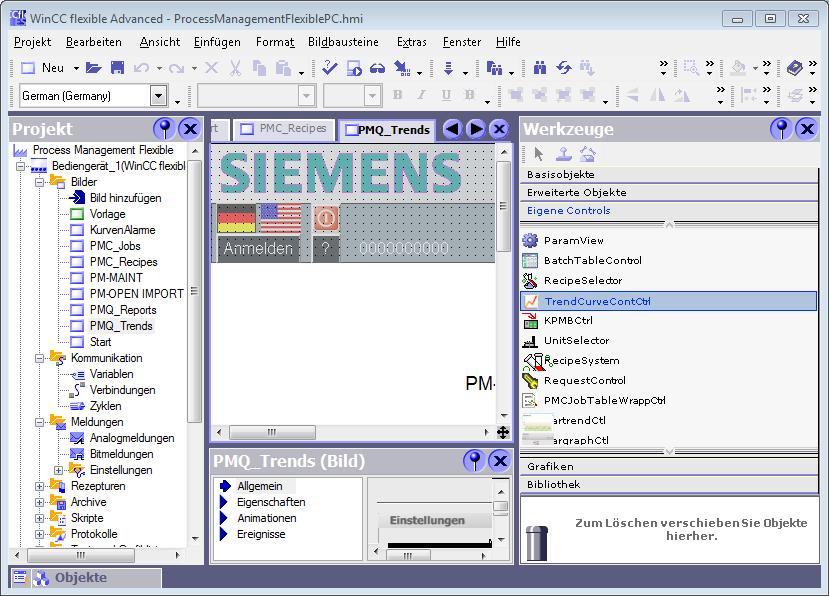Open Bild hinzufügen in project tree

tap(125, 198)
